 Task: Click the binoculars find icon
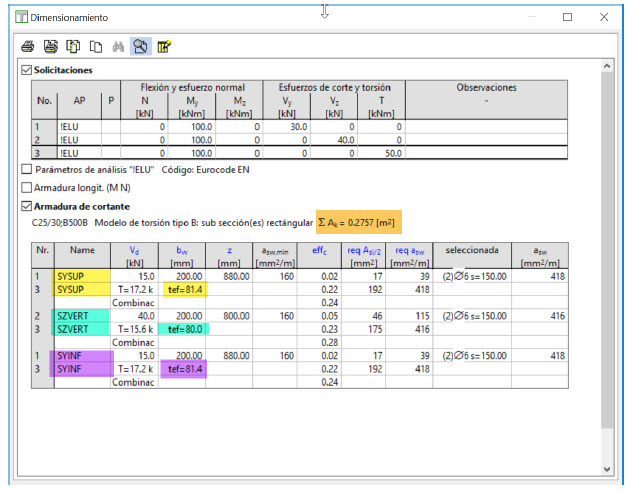[x=118, y=46]
